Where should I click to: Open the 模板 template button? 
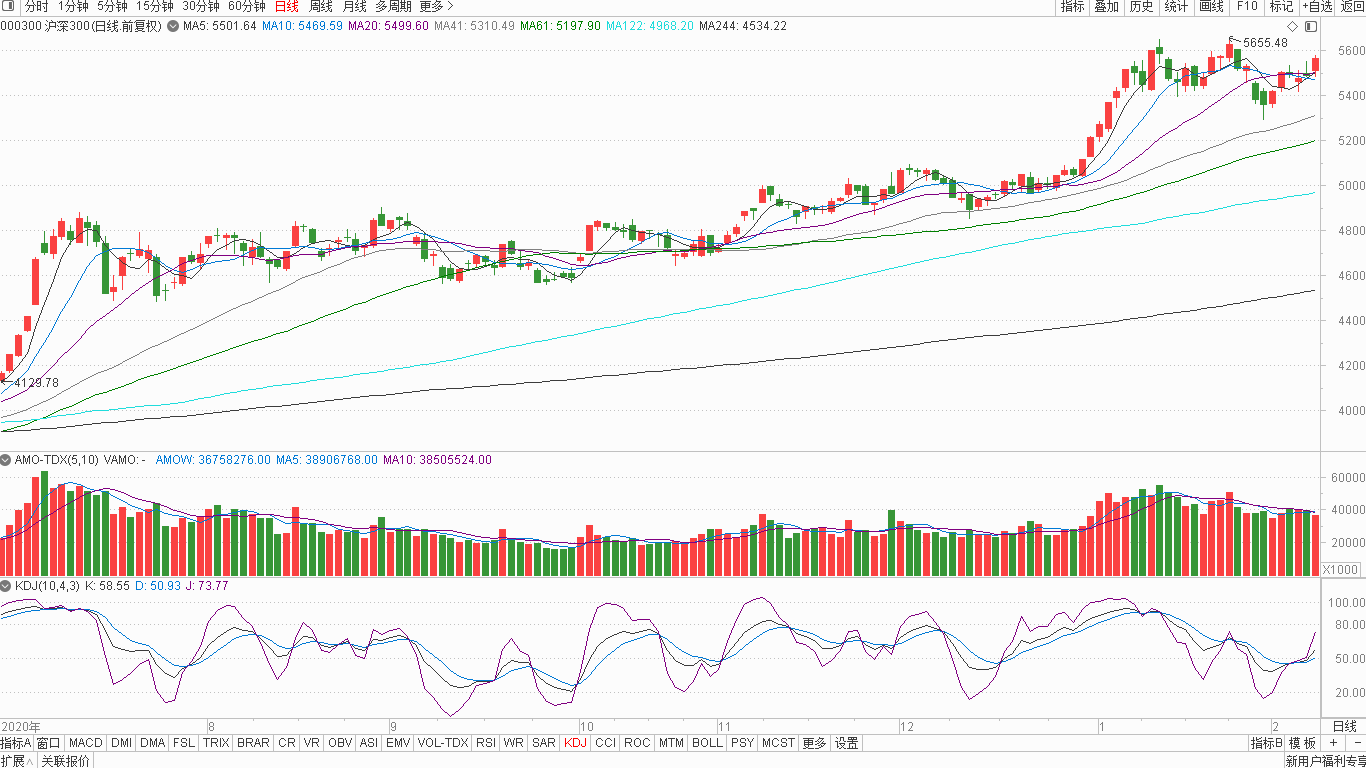(1302, 743)
